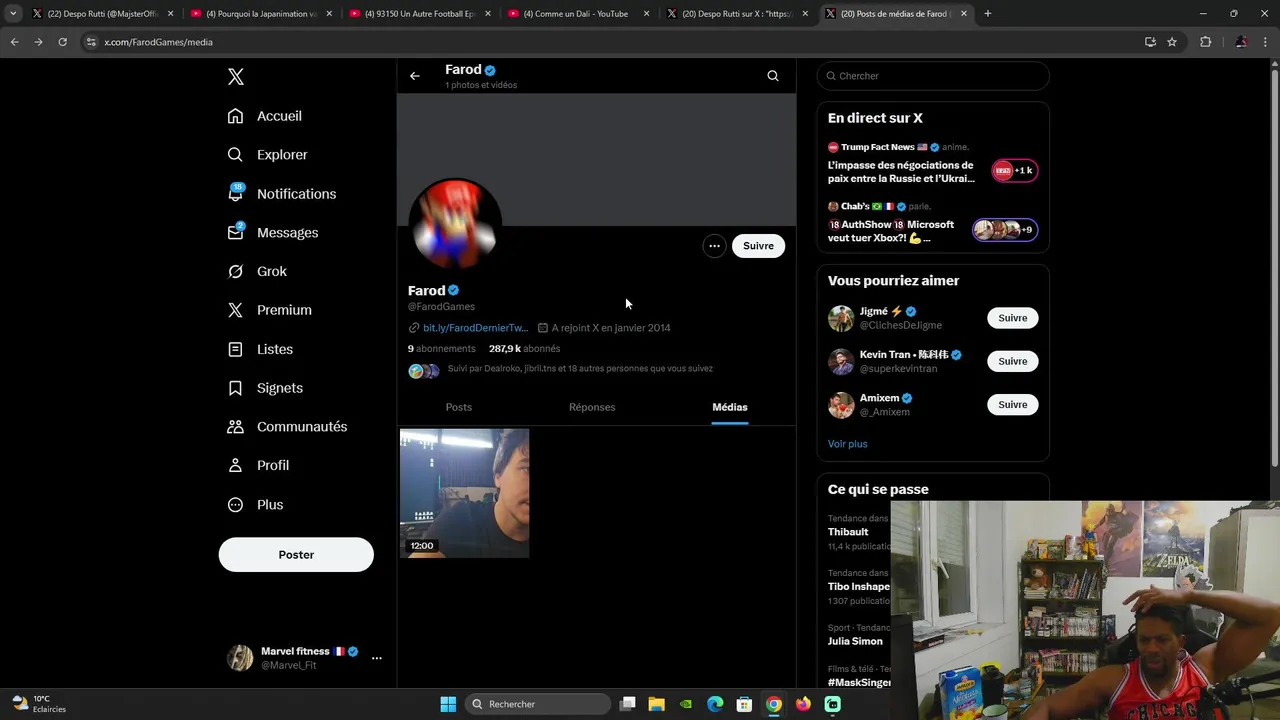
Task: Follow Amixem with Suivre
Action: [x=1013, y=405]
